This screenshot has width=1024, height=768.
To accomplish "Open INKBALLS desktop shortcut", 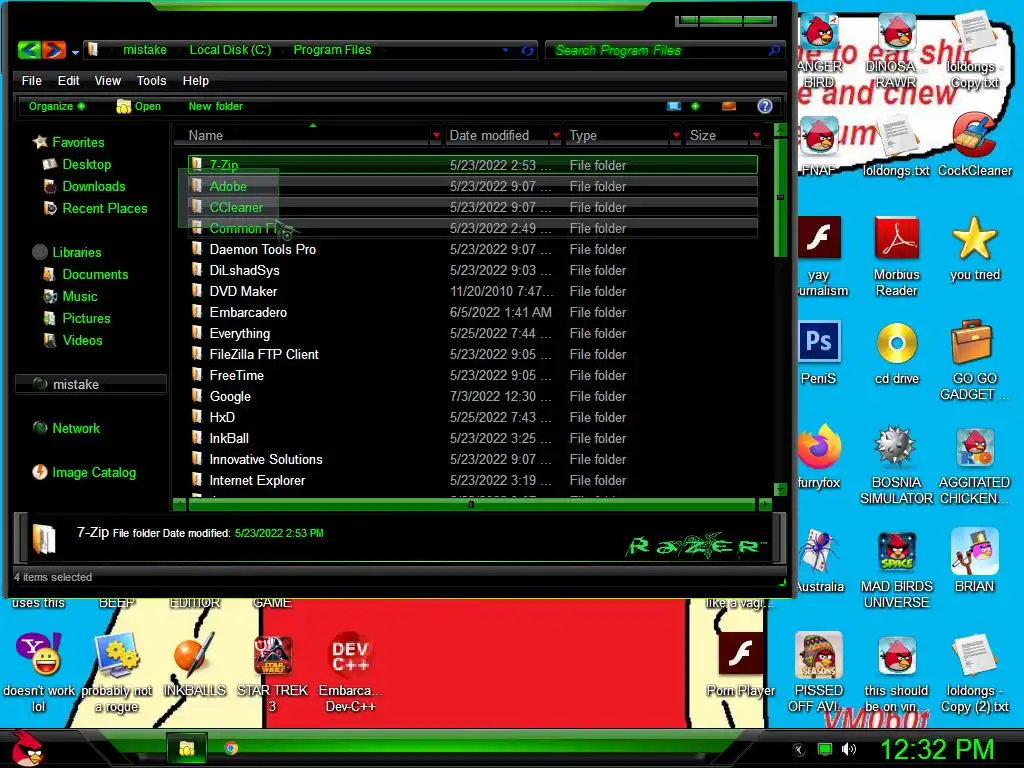I will 195,665.
